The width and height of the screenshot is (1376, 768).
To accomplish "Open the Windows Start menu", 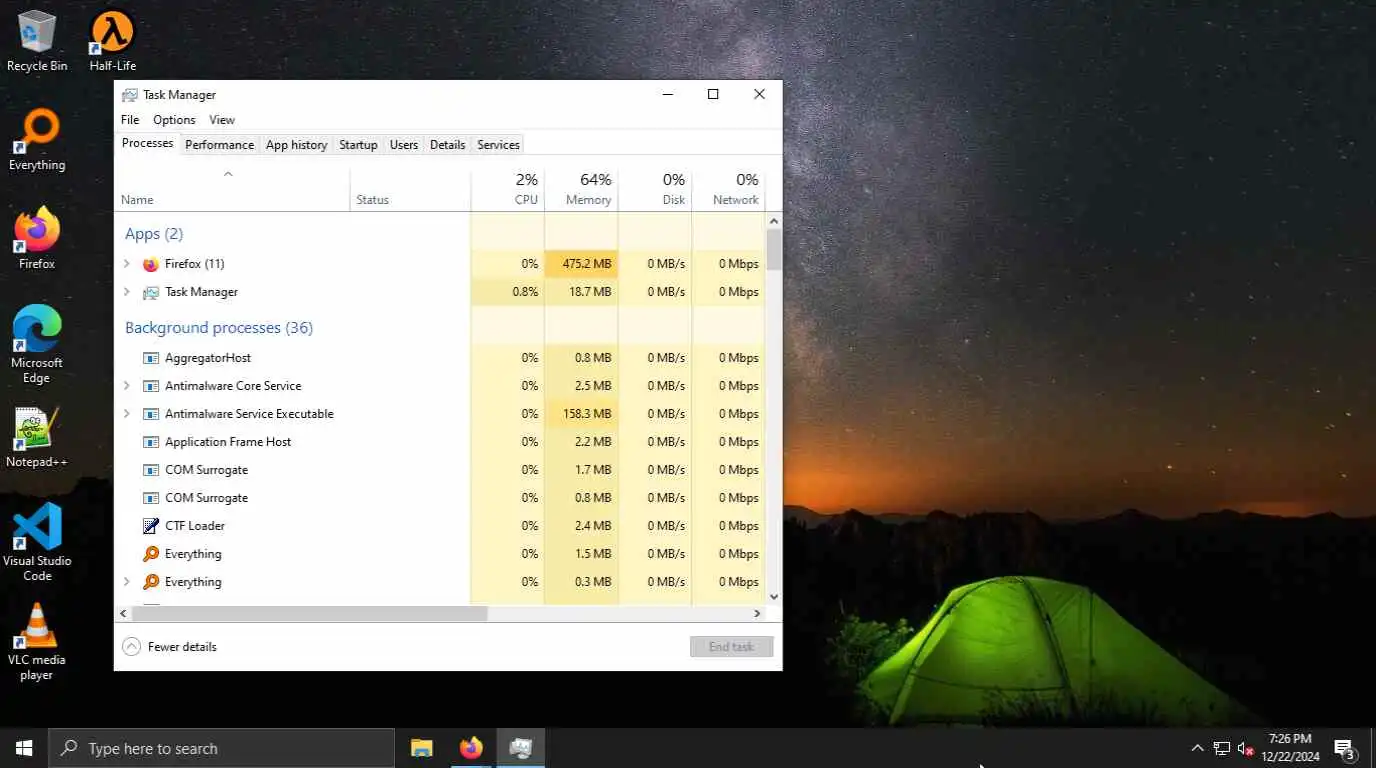I will coord(24,748).
